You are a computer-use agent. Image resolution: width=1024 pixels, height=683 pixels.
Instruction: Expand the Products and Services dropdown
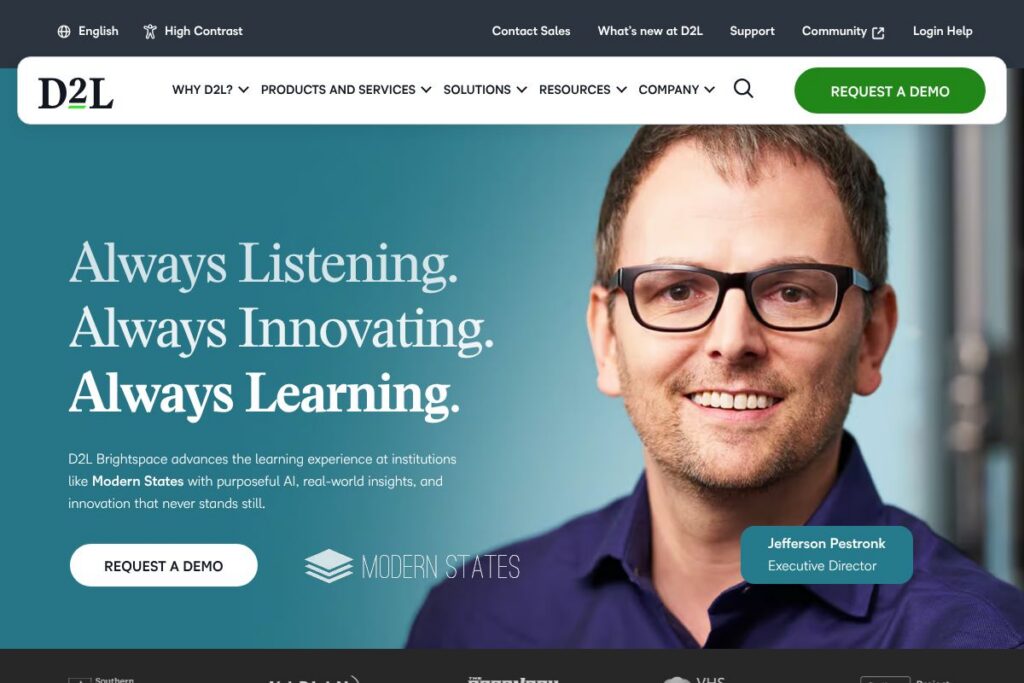coord(346,89)
